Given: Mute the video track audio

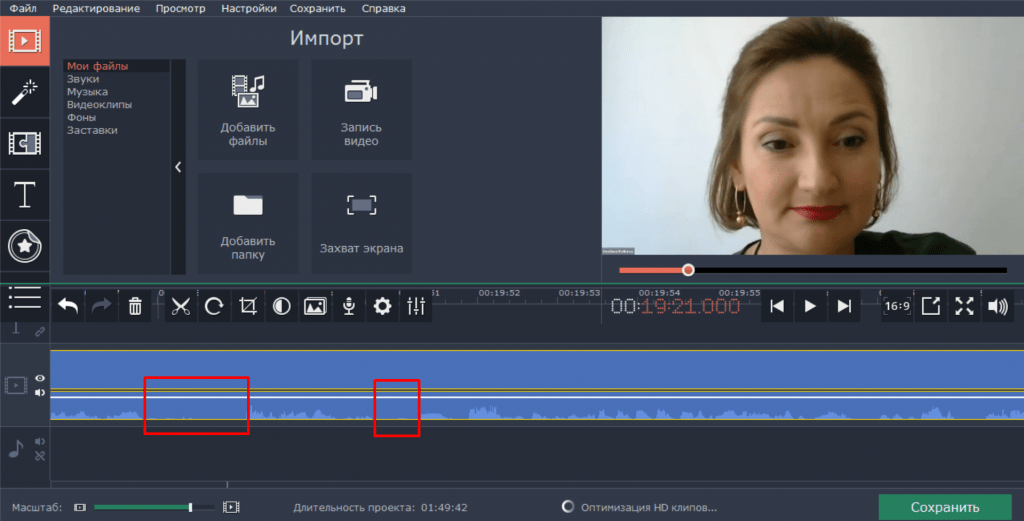Looking at the screenshot, I should pyautogui.click(x=40, y=392).
